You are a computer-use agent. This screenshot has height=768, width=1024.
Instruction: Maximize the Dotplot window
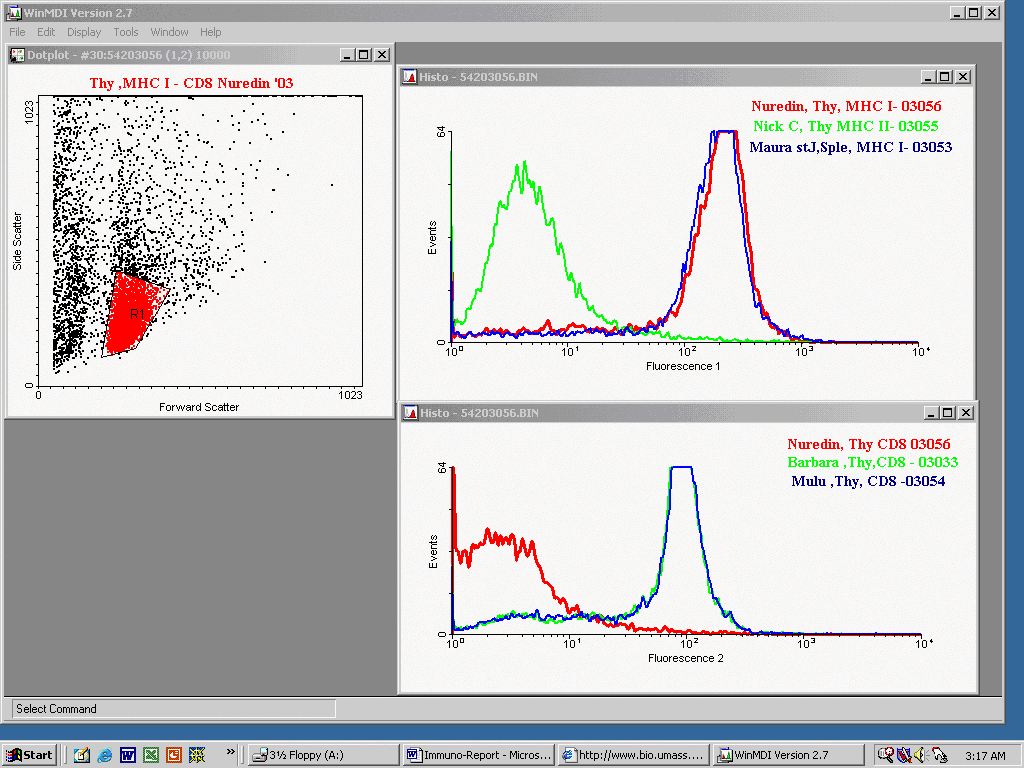coord(364,55)
